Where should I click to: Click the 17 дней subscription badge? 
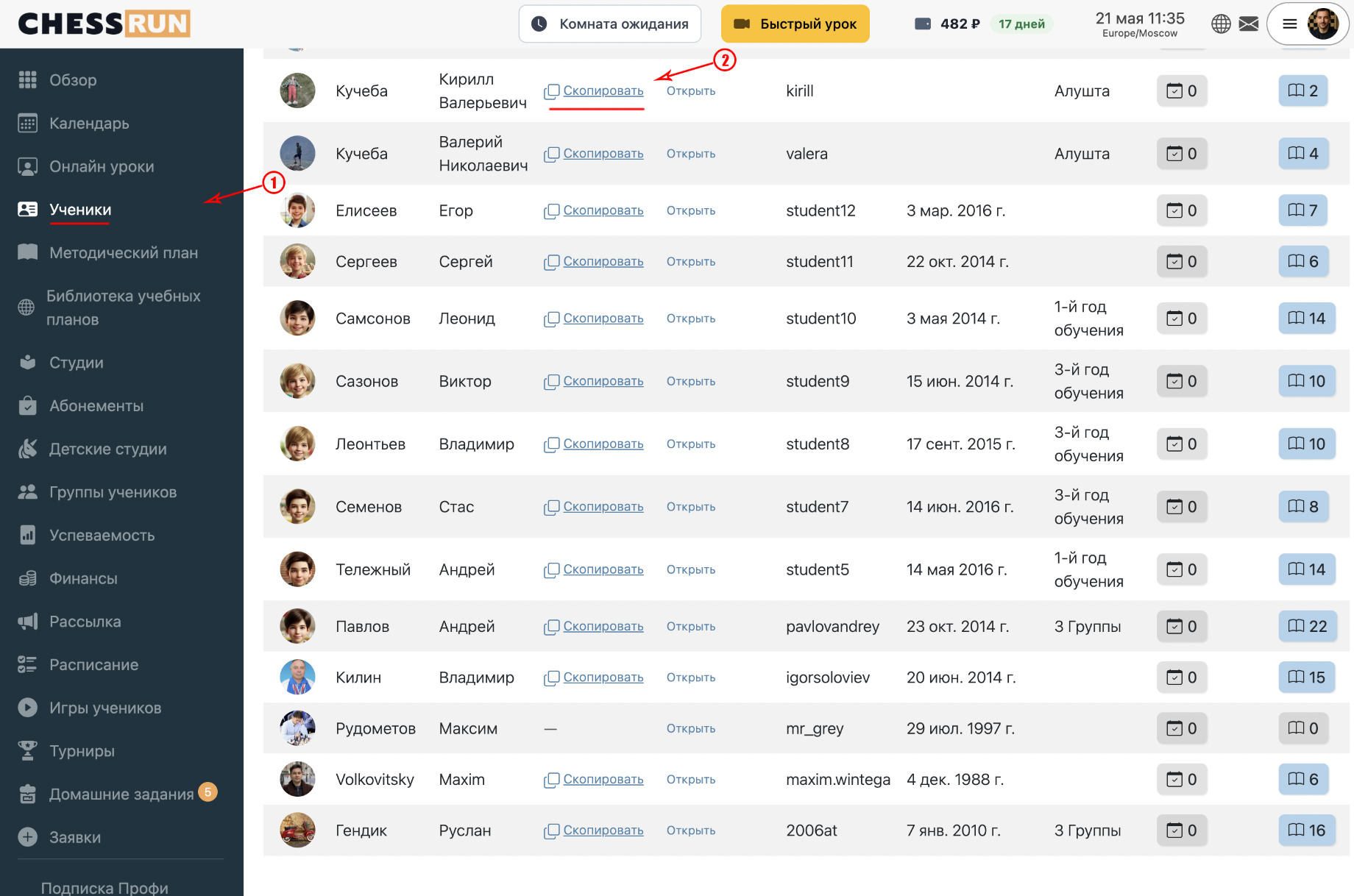pos(1021,24)
